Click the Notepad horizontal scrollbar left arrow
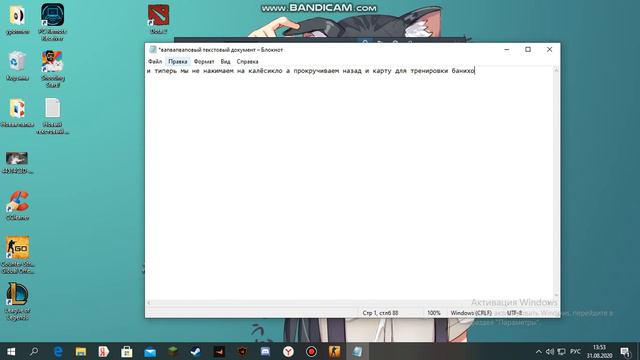This screenshot has height=360, width=640. tap(148, 303)
